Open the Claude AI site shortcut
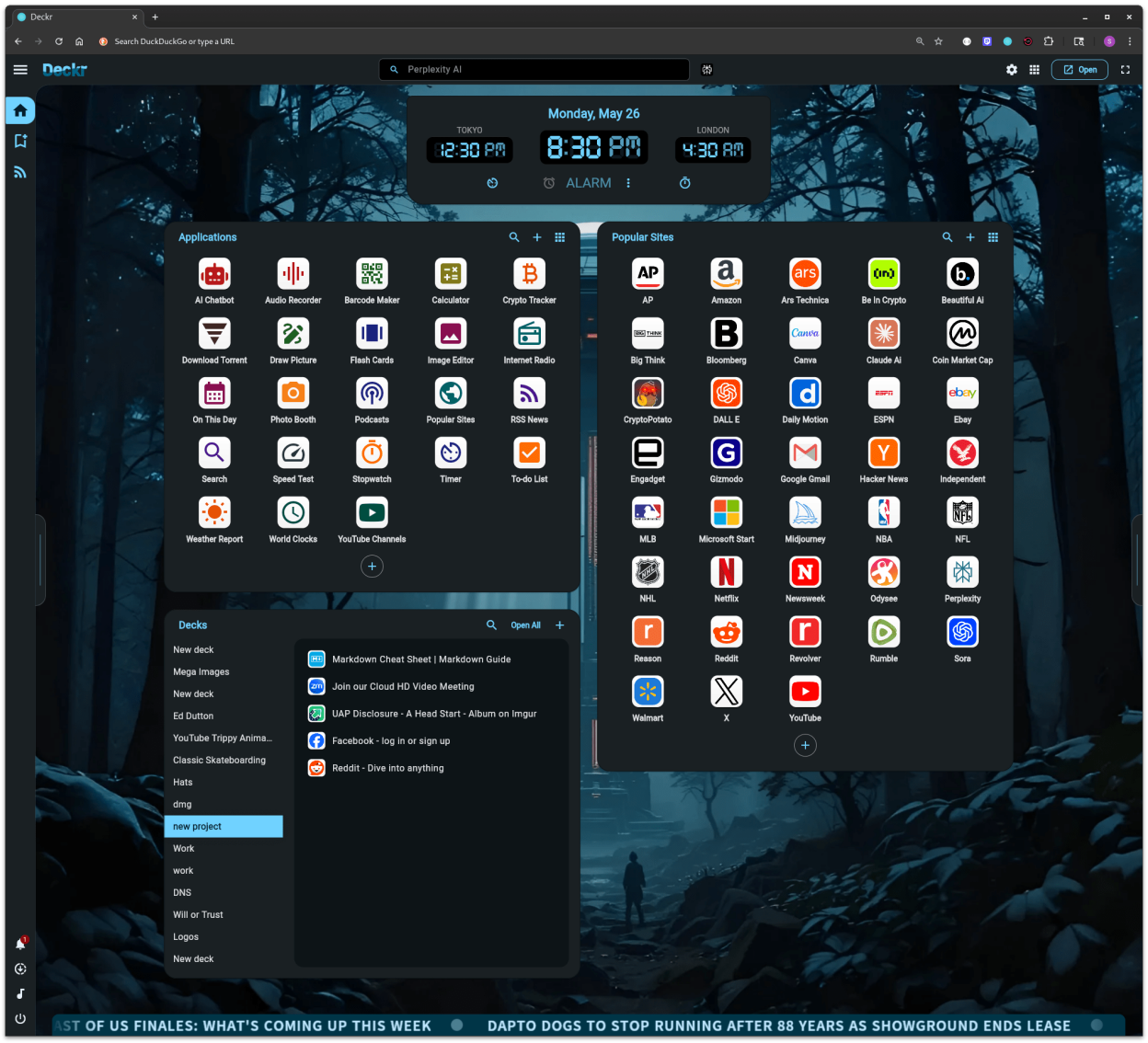 (883, 334)
